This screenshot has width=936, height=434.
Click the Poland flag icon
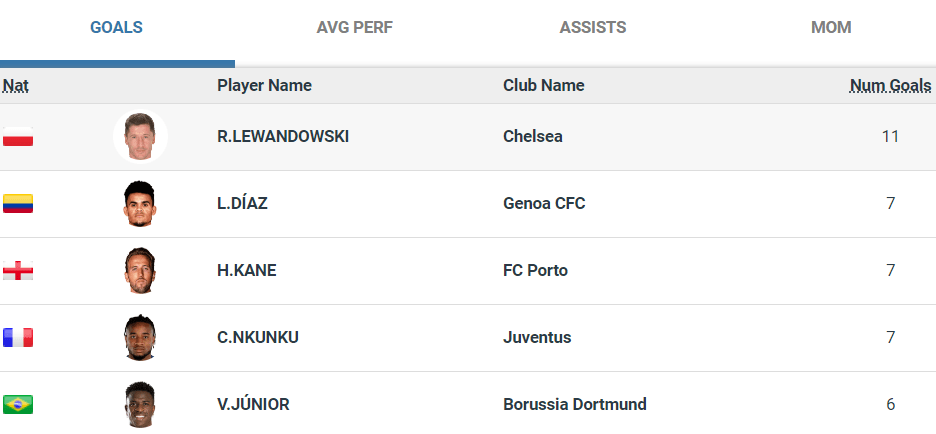pyautogui.click(x=18, y=137)
